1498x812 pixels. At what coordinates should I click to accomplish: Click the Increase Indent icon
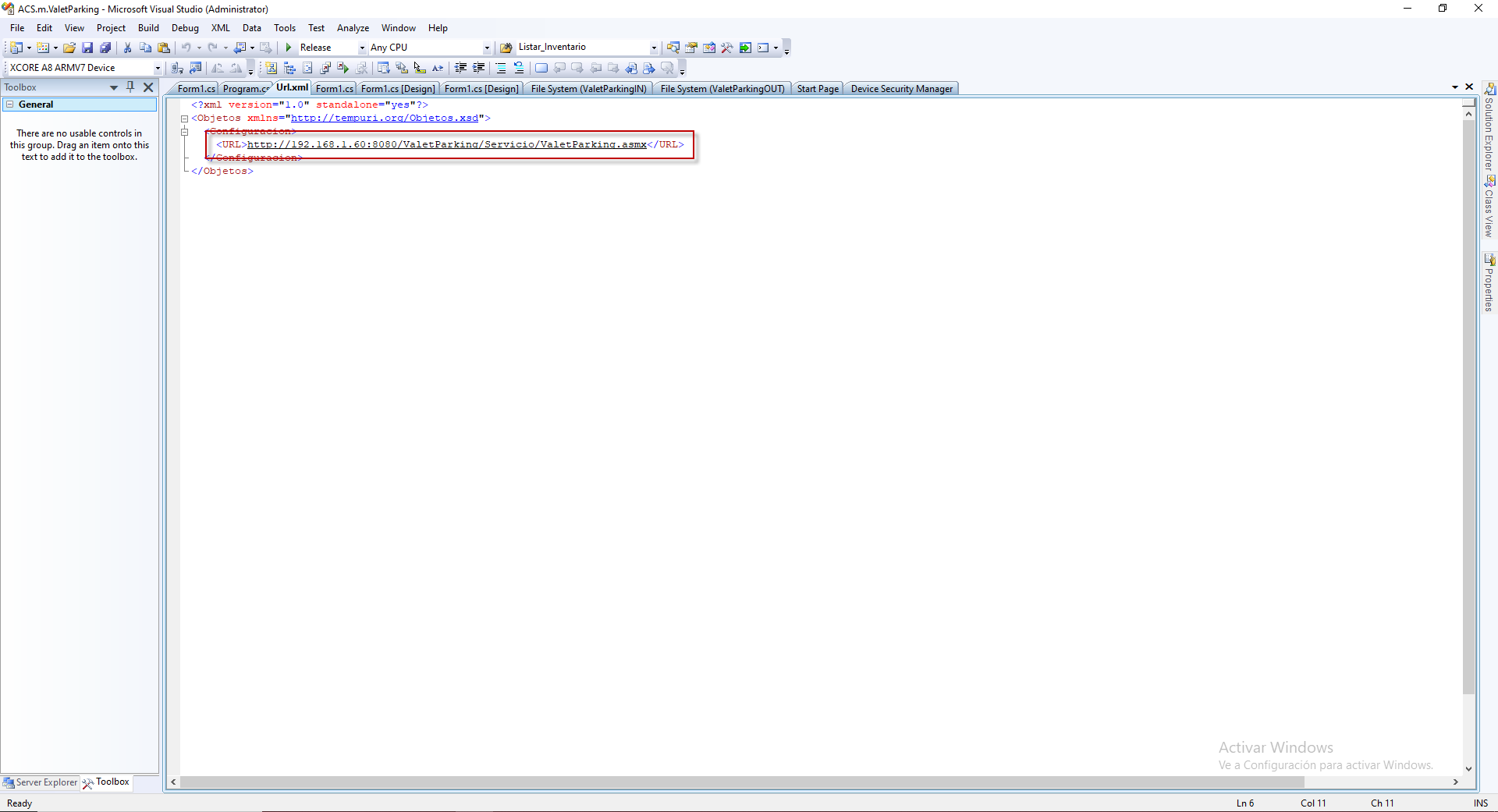click(479, 68)
